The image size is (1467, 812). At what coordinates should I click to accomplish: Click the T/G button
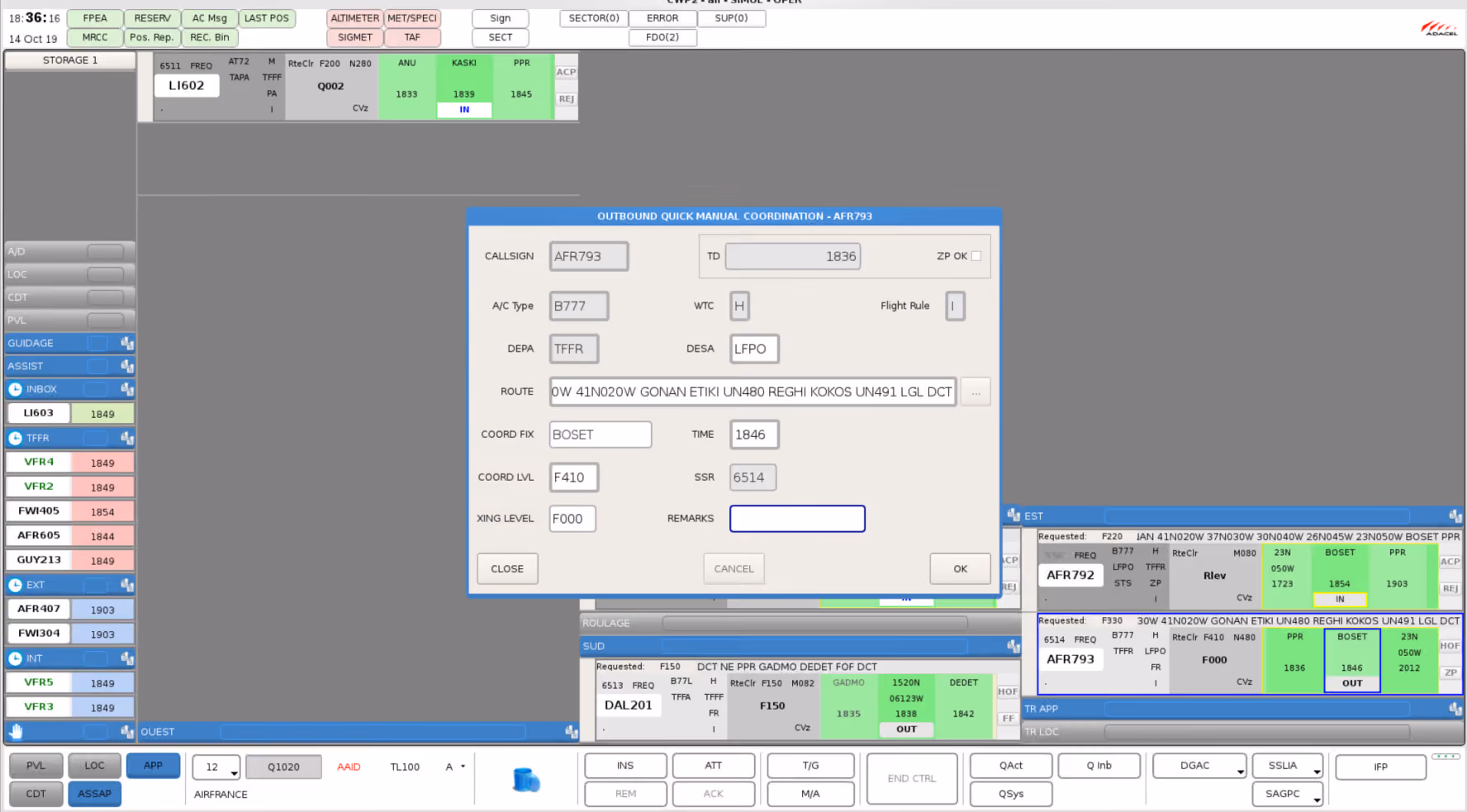[810, 766]
